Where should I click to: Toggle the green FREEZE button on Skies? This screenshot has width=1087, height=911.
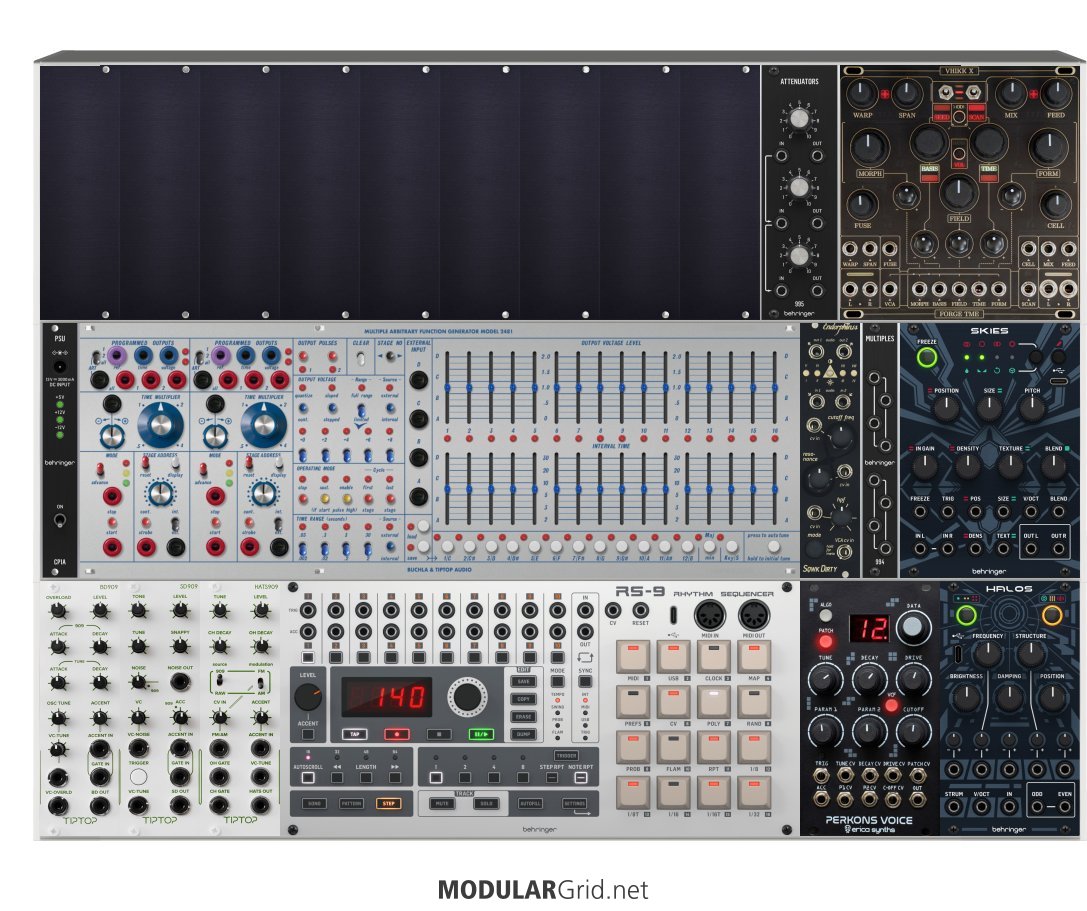pos(927,357)
